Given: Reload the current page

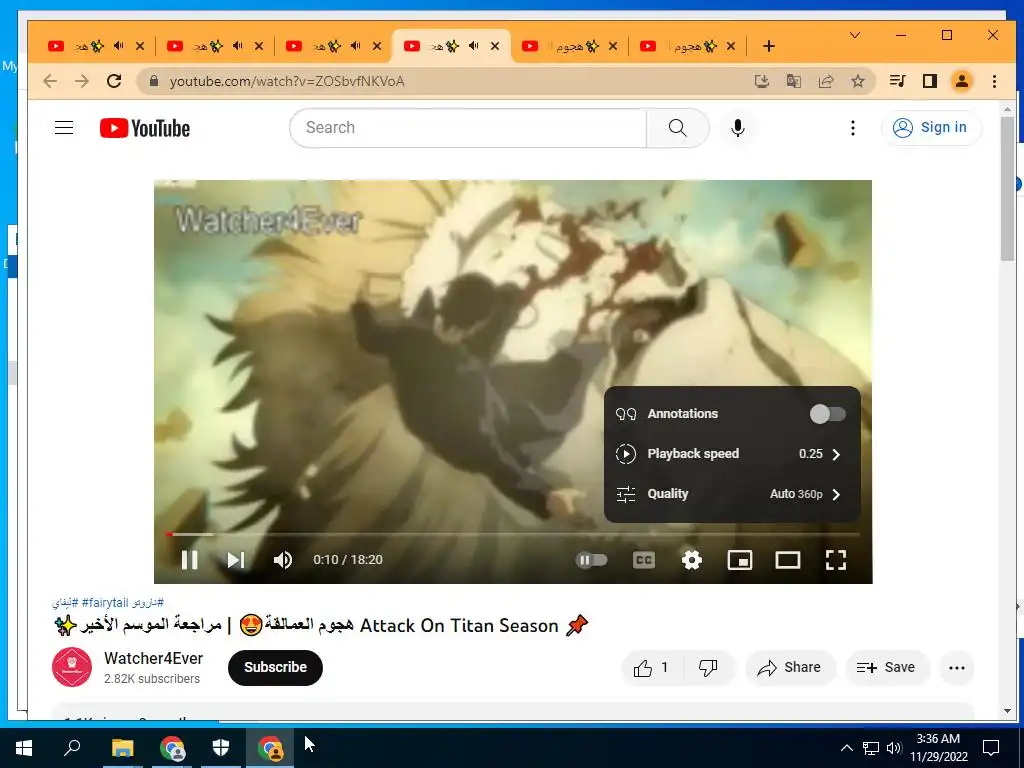Looking at the screenshot, I should [114, 81].
